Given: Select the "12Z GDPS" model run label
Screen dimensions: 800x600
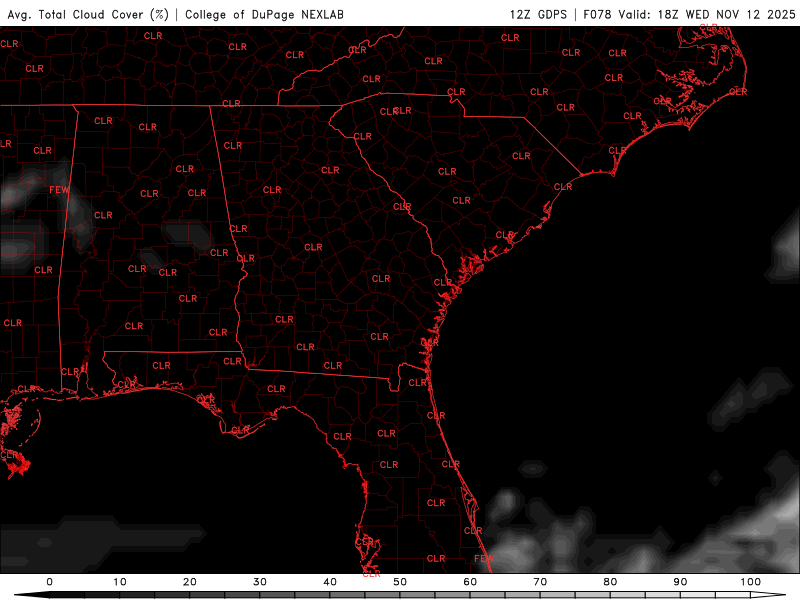Looking at the screenshot, I should pyautogui.click(x=538, y=14).
